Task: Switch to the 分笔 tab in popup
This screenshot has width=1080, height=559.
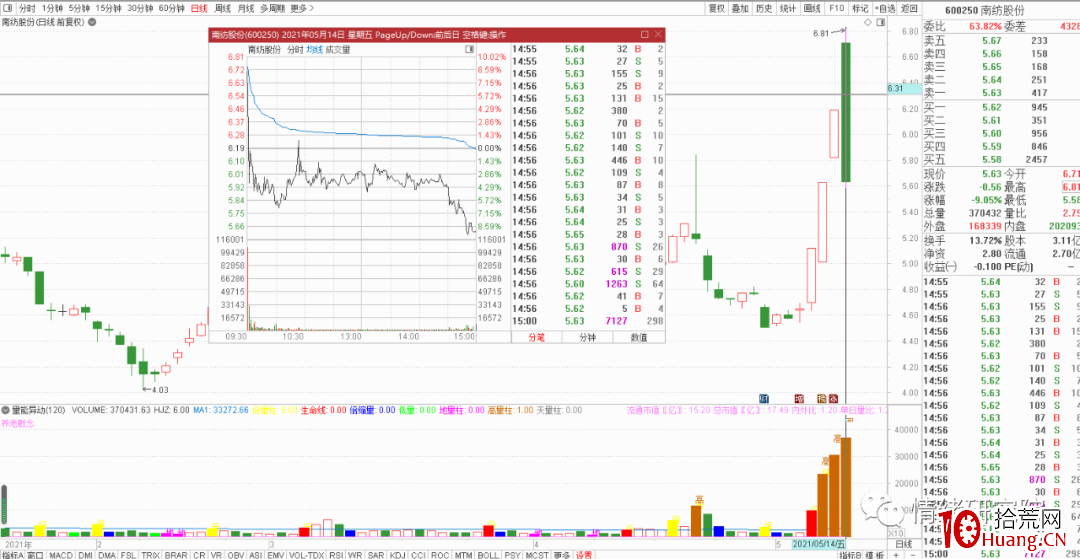Action: pos(537,337)
